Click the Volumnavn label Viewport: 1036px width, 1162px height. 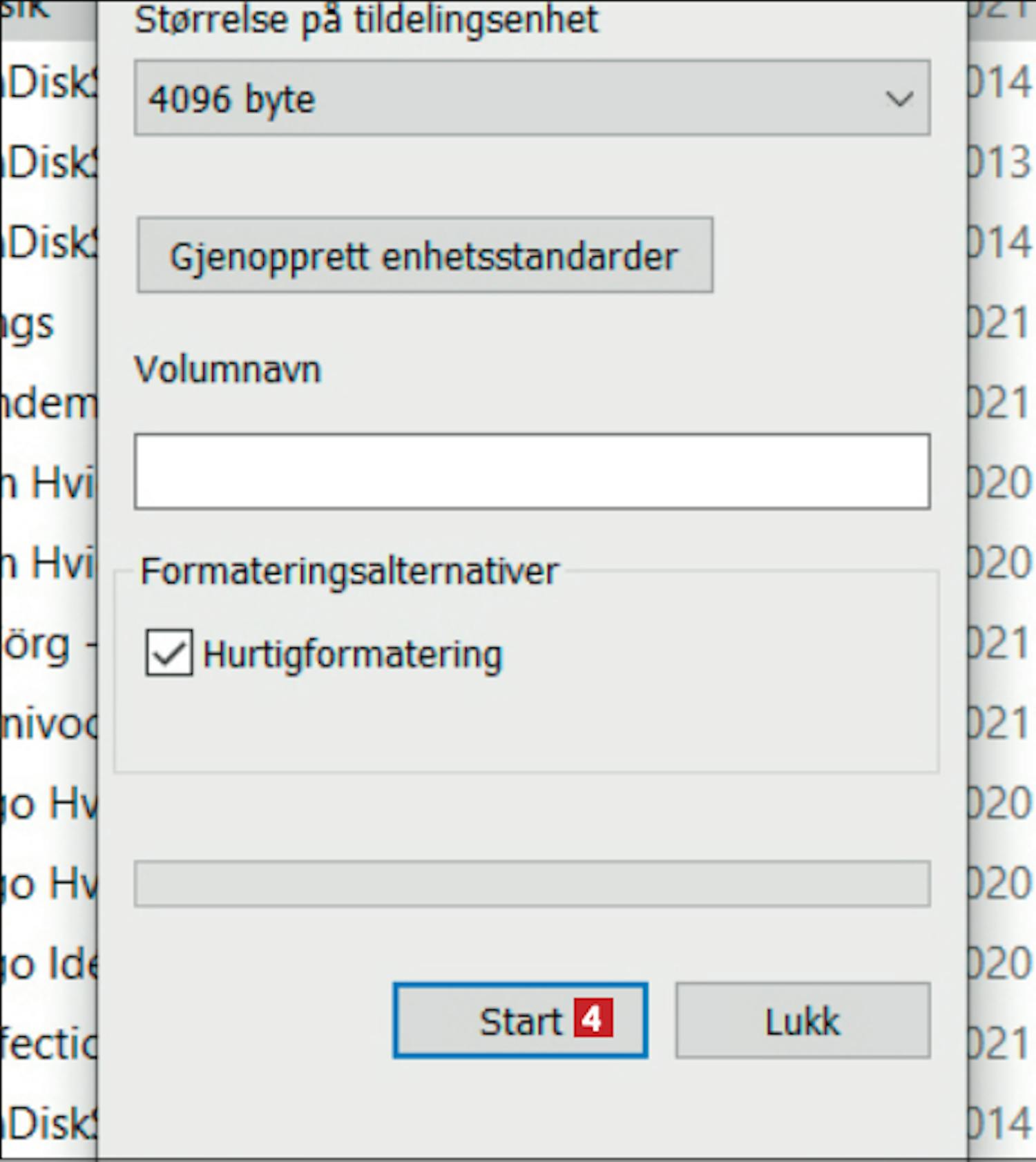(228, 369)
